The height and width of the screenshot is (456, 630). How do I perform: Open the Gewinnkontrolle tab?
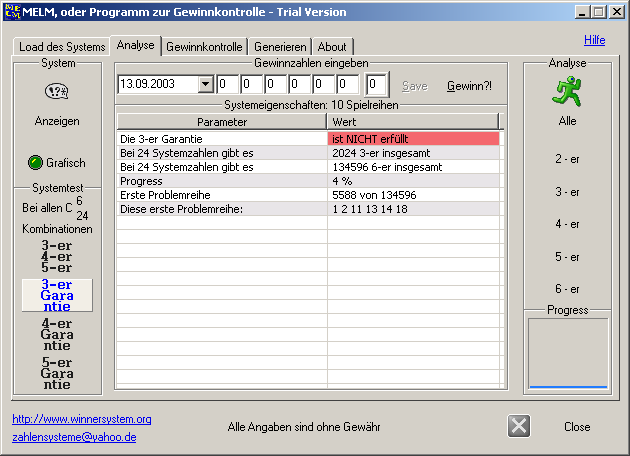[x=204, y=47]
